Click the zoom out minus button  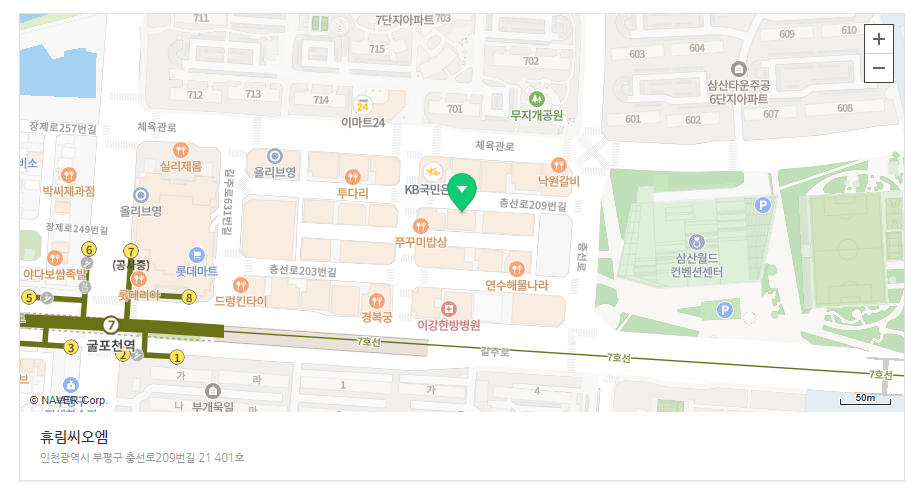coord(878,68)
